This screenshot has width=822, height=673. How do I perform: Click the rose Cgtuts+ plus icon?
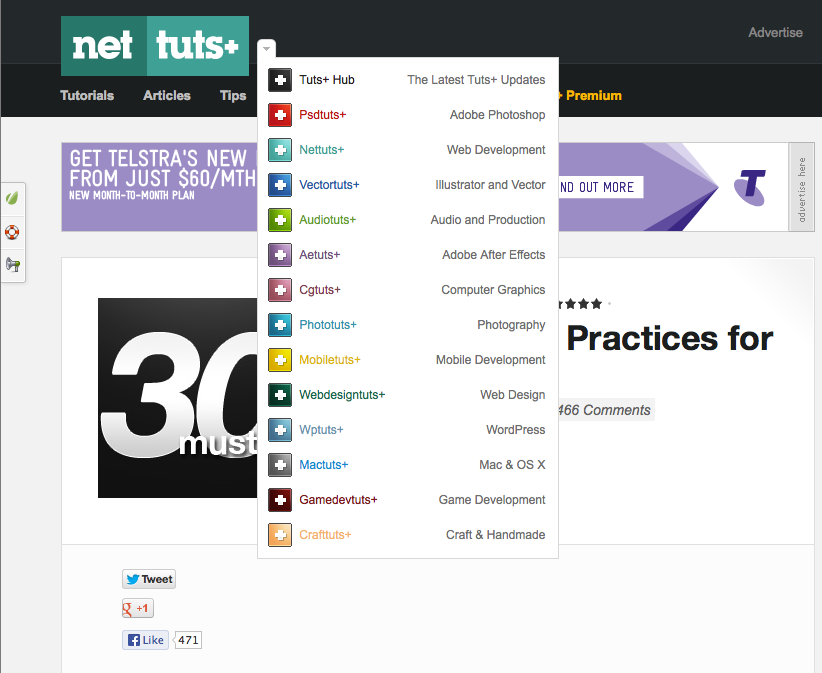[x=280, y=290]
